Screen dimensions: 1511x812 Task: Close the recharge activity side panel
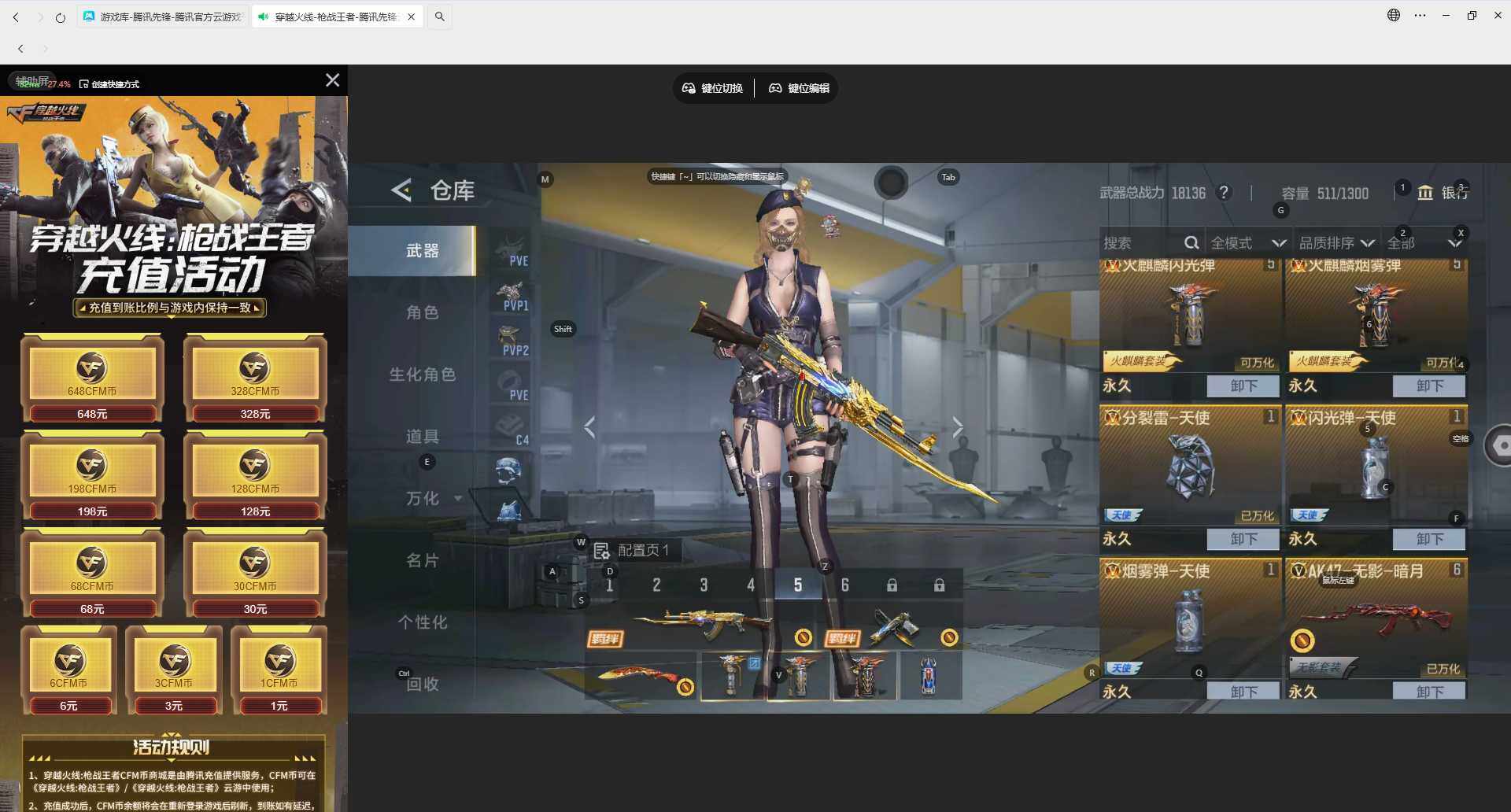coord(333,80)
